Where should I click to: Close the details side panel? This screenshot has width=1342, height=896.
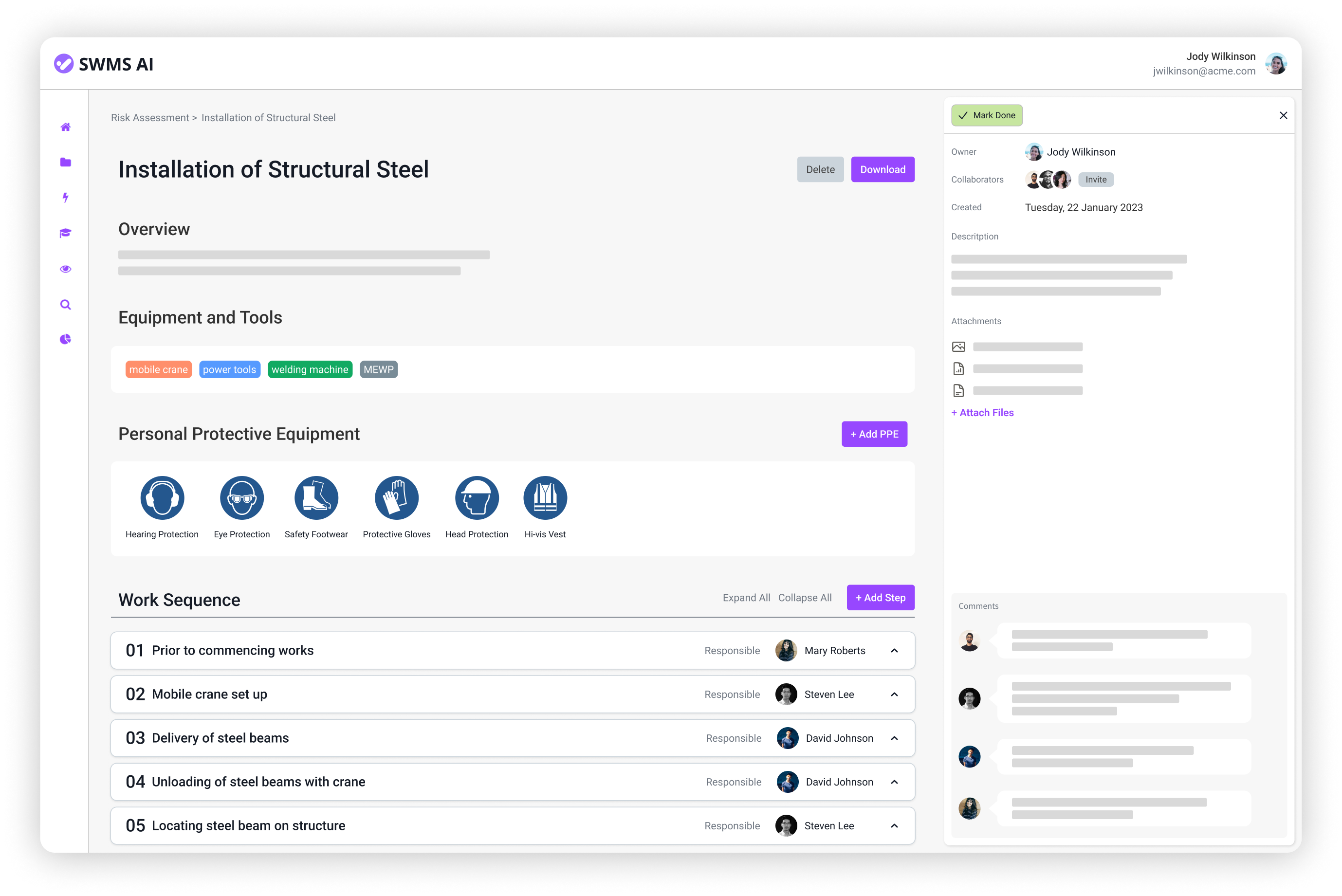pyautogui.click(x=1283, y=115)
